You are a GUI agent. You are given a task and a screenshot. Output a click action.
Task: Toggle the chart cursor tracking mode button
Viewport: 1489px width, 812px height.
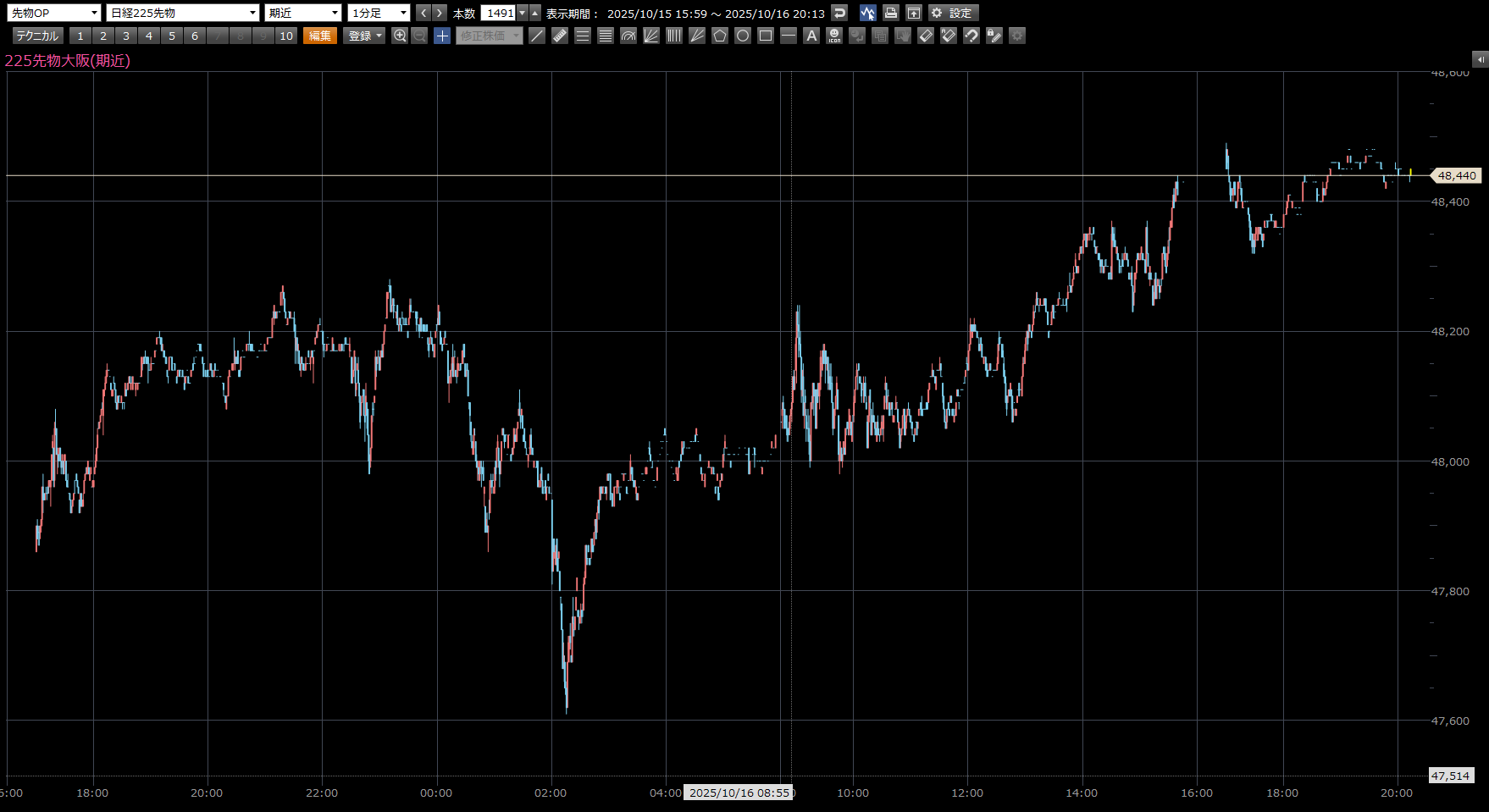point(867,13)
